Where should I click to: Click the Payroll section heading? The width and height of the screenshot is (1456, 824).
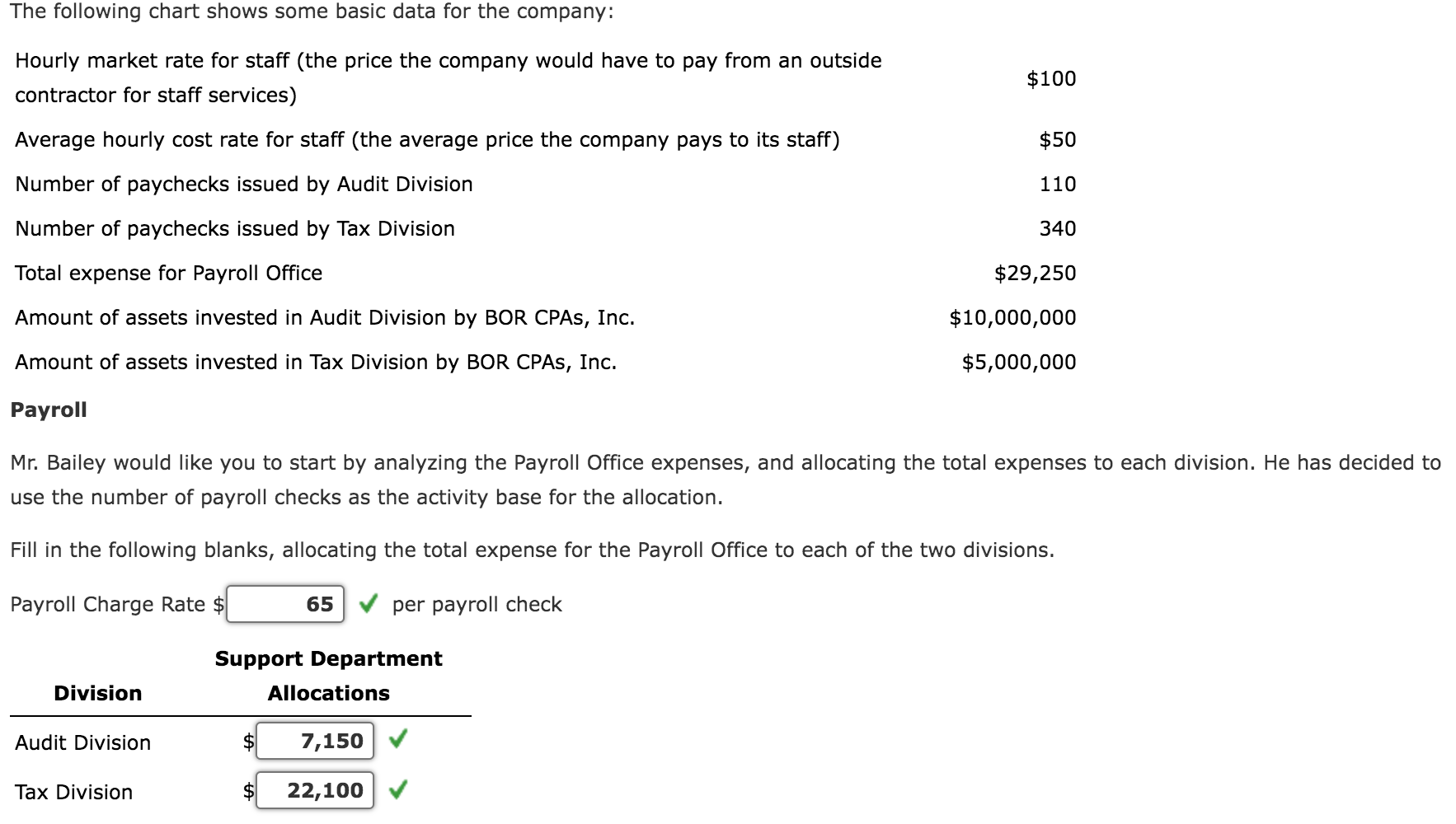(x=48, y=410)
